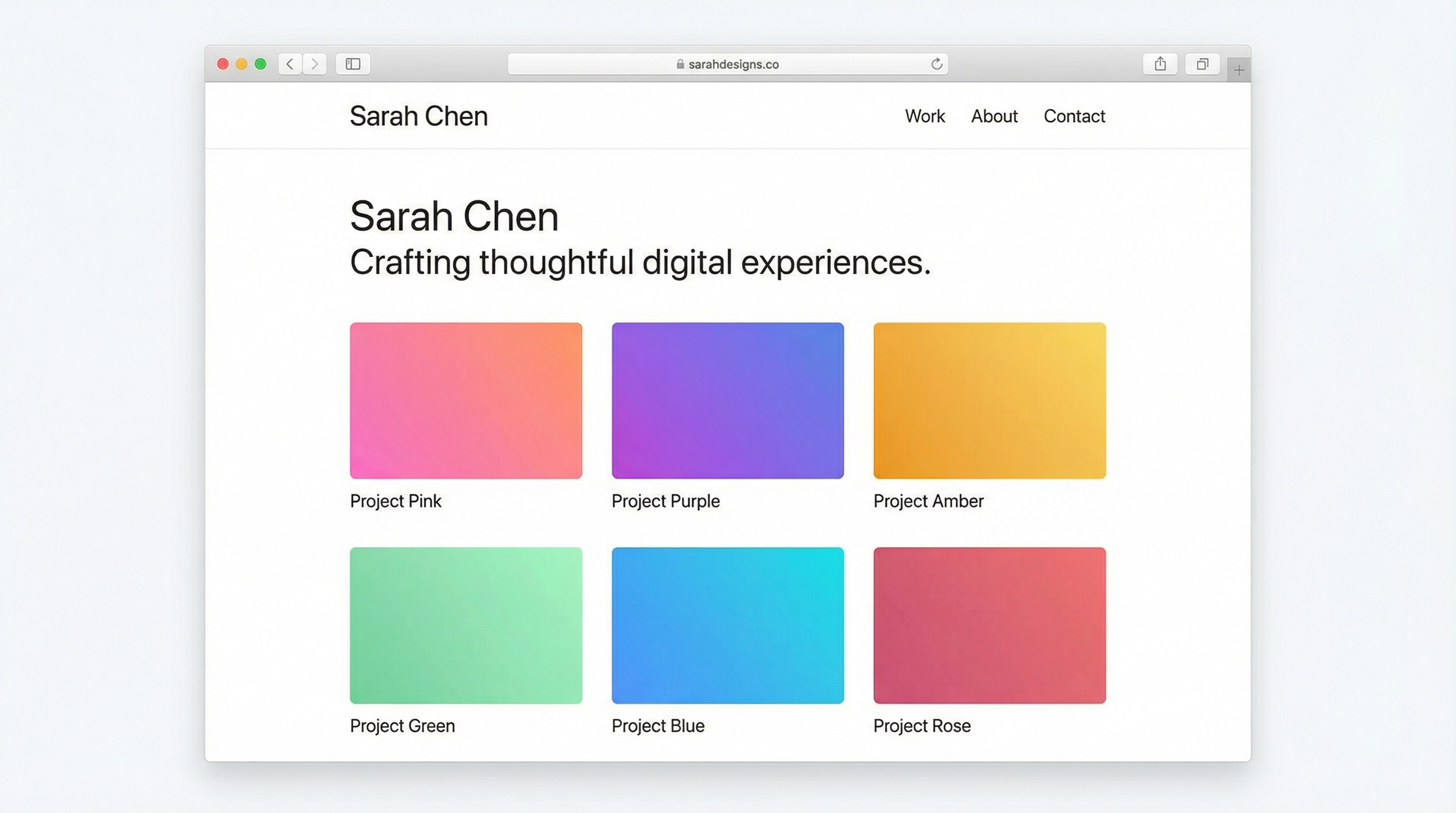
Task: Open Project Blue
Action: tap(727, 625)
